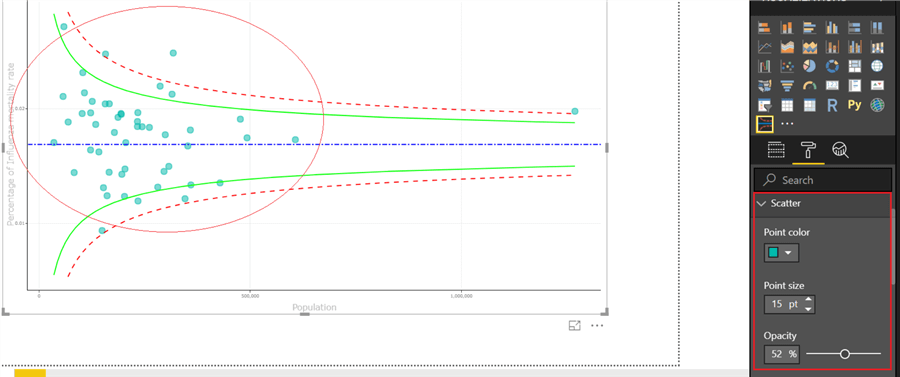Open the Analytics magnifier tab

[x=840, y=150]
